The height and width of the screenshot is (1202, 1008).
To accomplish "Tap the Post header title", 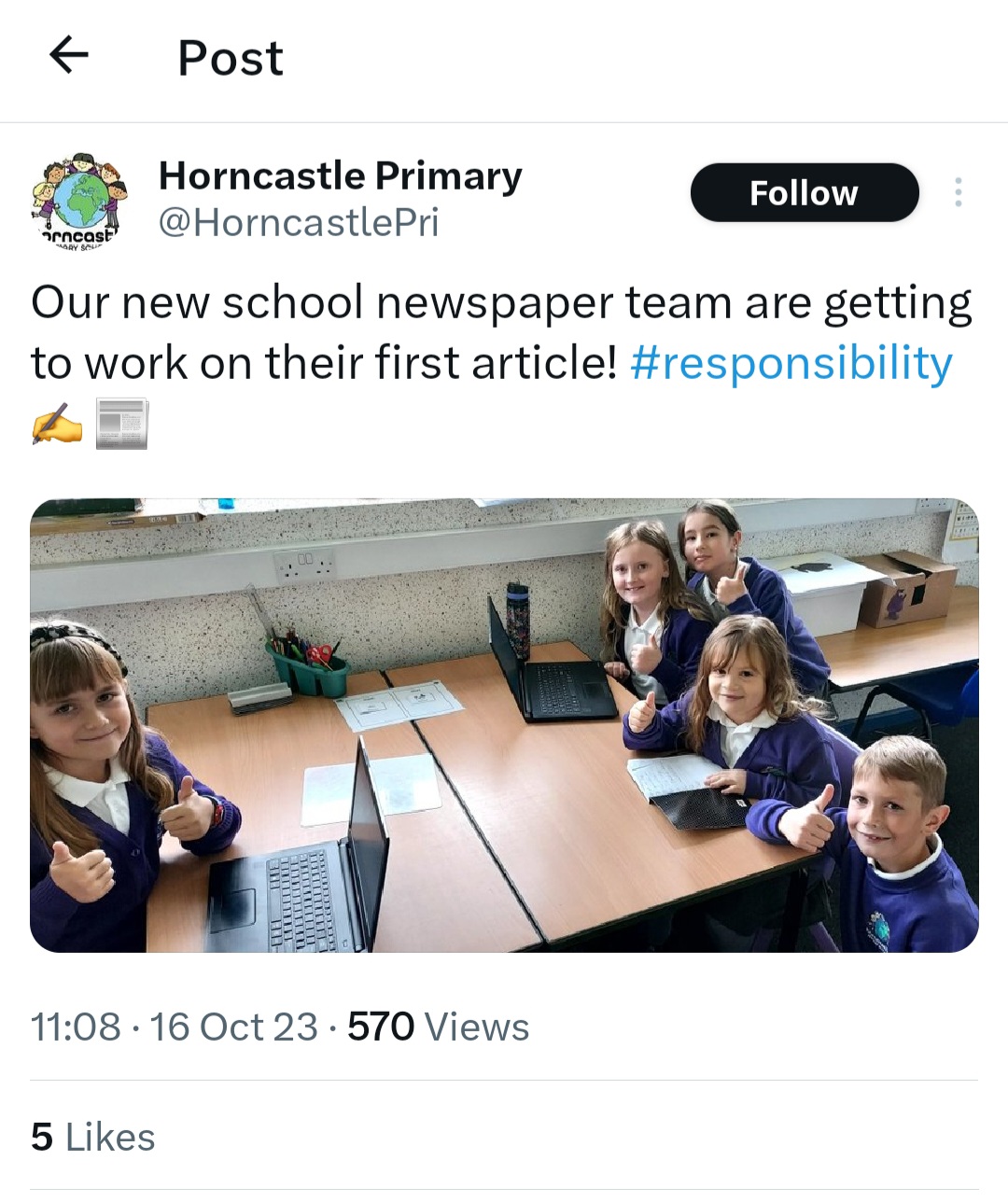I will pos(231,58).
